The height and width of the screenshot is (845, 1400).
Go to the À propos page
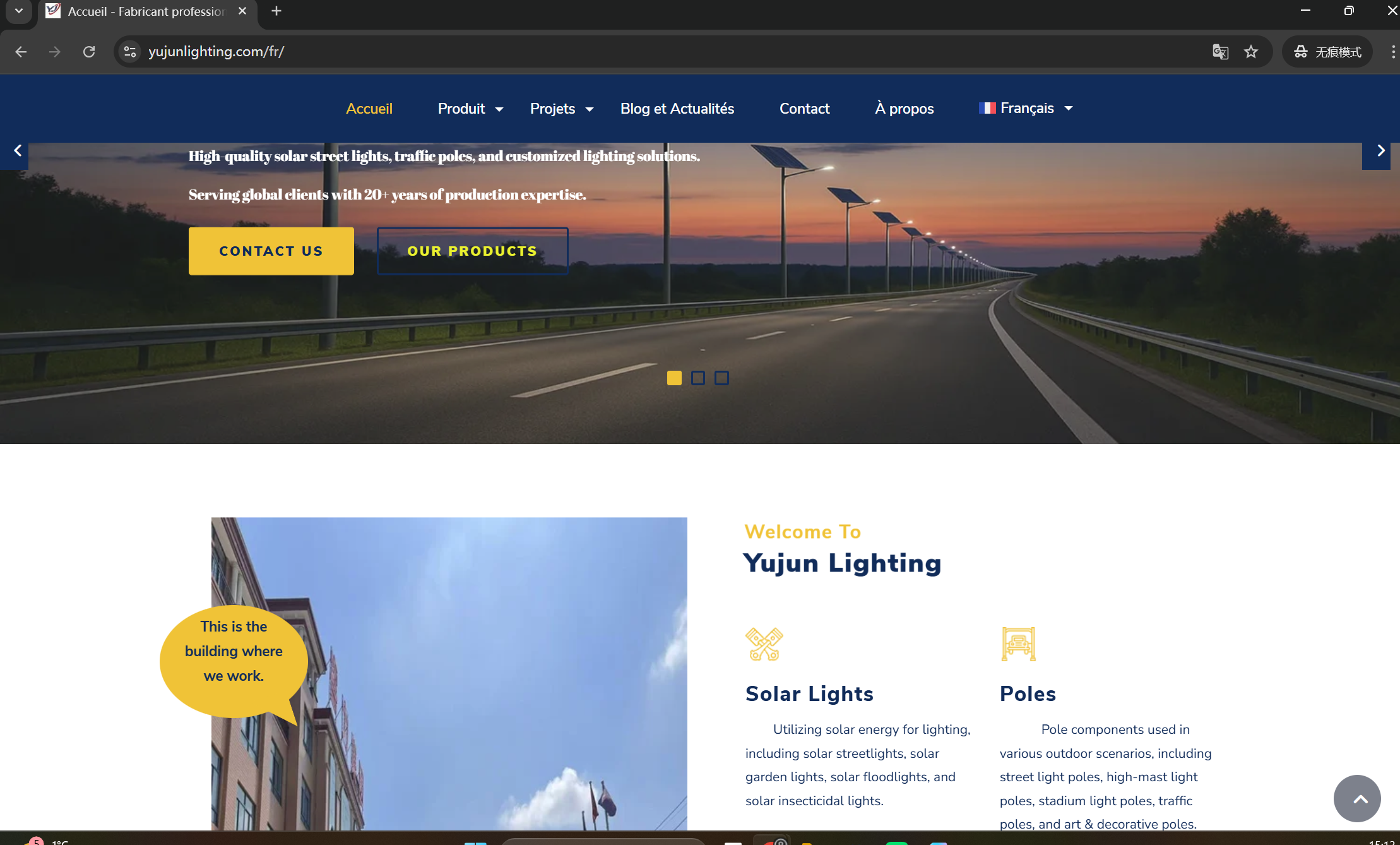tap(904, 109)
